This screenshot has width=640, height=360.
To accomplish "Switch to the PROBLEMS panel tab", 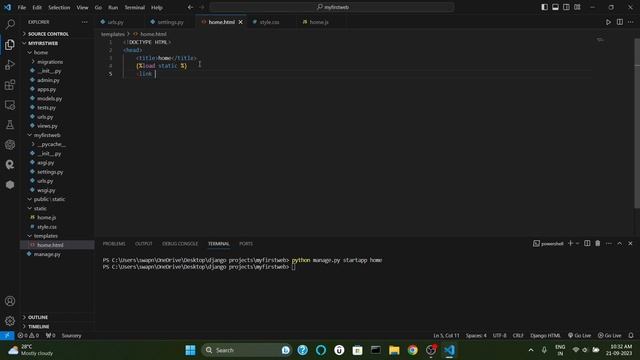I will click(114, 244).
